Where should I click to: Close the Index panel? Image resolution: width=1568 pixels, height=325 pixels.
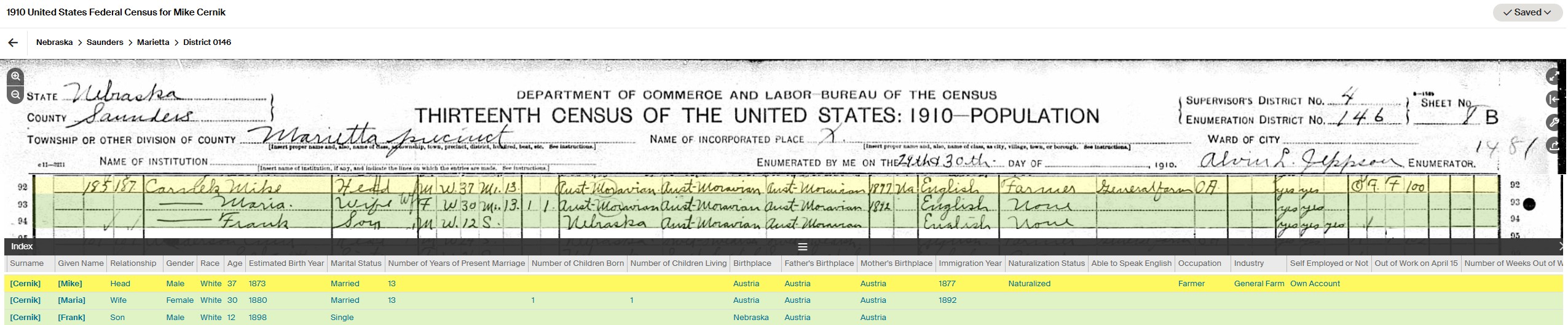1562,246
